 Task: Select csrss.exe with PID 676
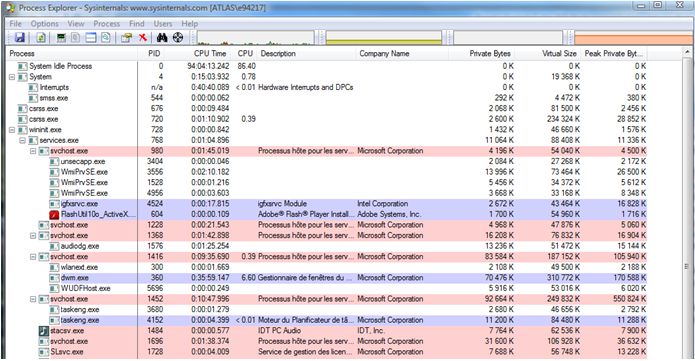click(x=326, y=109)
